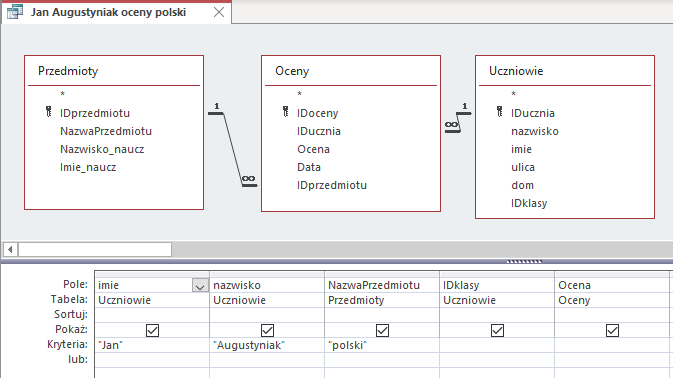Click the Sortuj cell for NazwaPrzedmiotu column
This screenshot has height=378, width=673.
[x=382, y=315]
